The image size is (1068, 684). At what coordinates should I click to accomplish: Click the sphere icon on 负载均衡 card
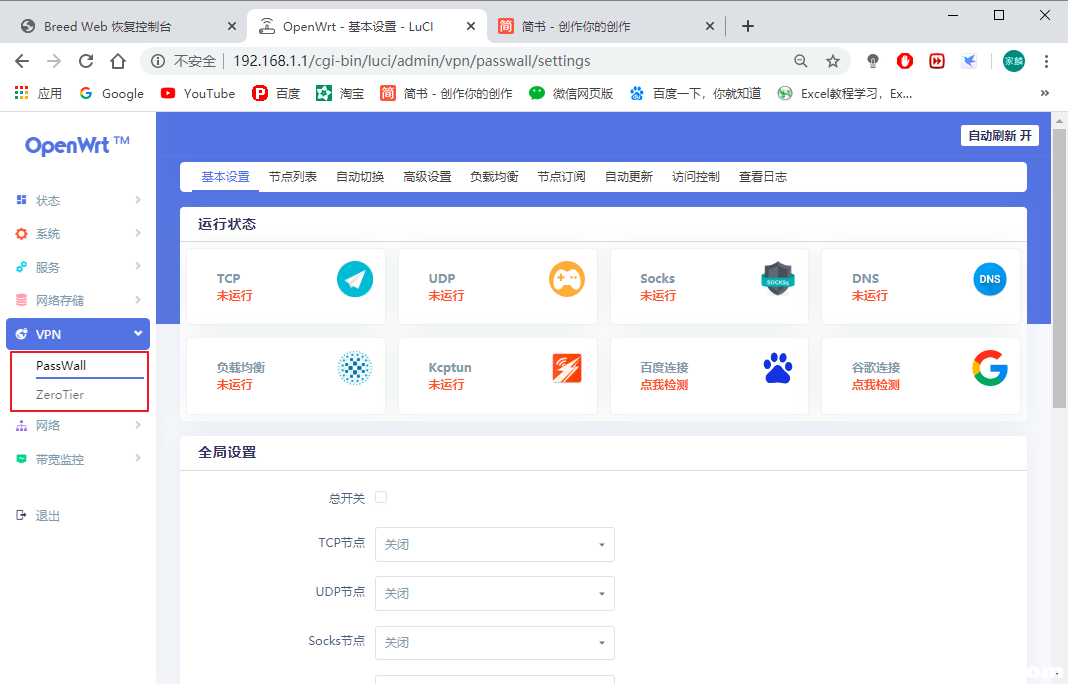pos(355,369)
